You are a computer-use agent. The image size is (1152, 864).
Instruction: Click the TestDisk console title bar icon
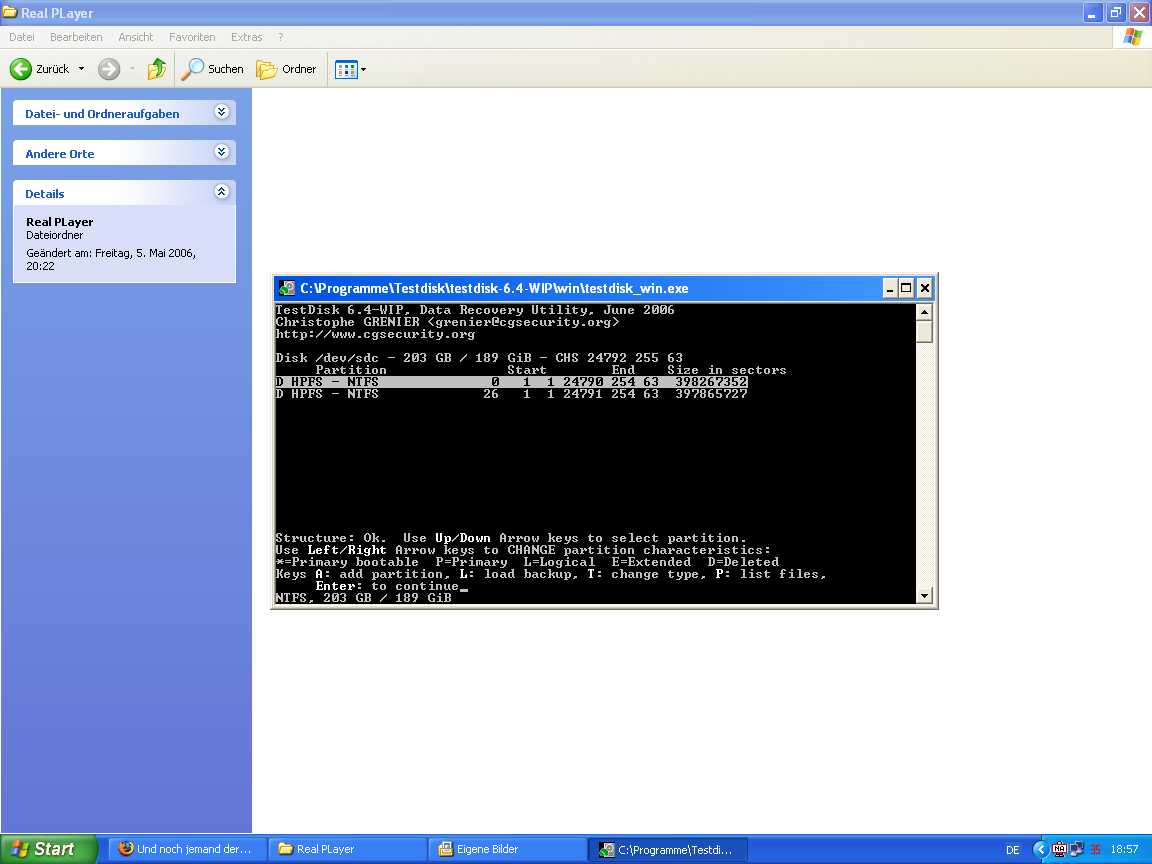(287, 288)
